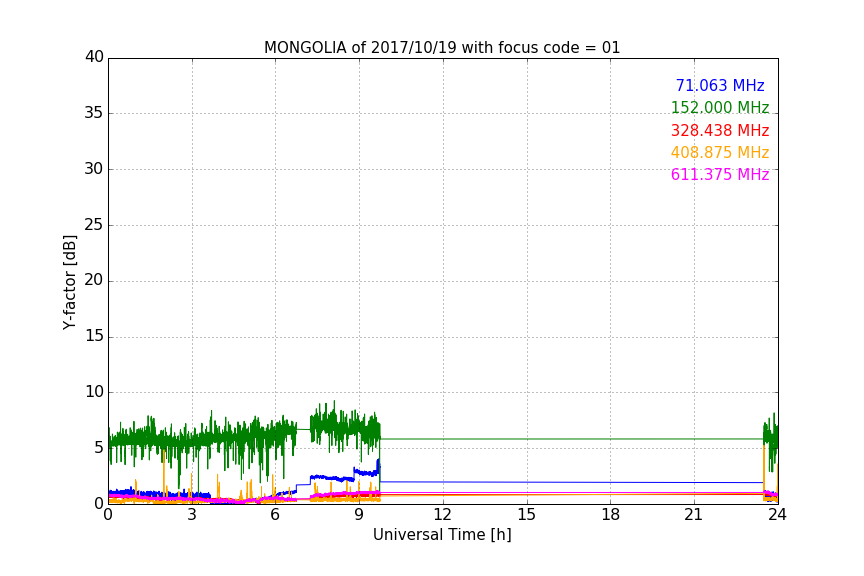Click the x-axis tick label 9
This screenshot has height=576, width=864.
coord(359,515)
